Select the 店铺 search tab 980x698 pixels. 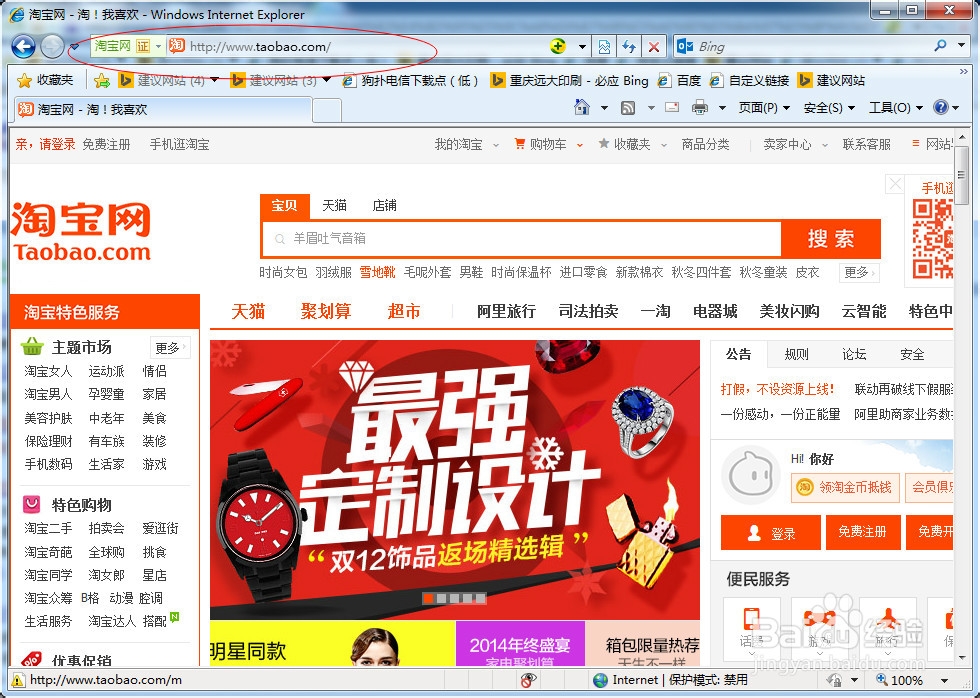[x=384, y=206]
